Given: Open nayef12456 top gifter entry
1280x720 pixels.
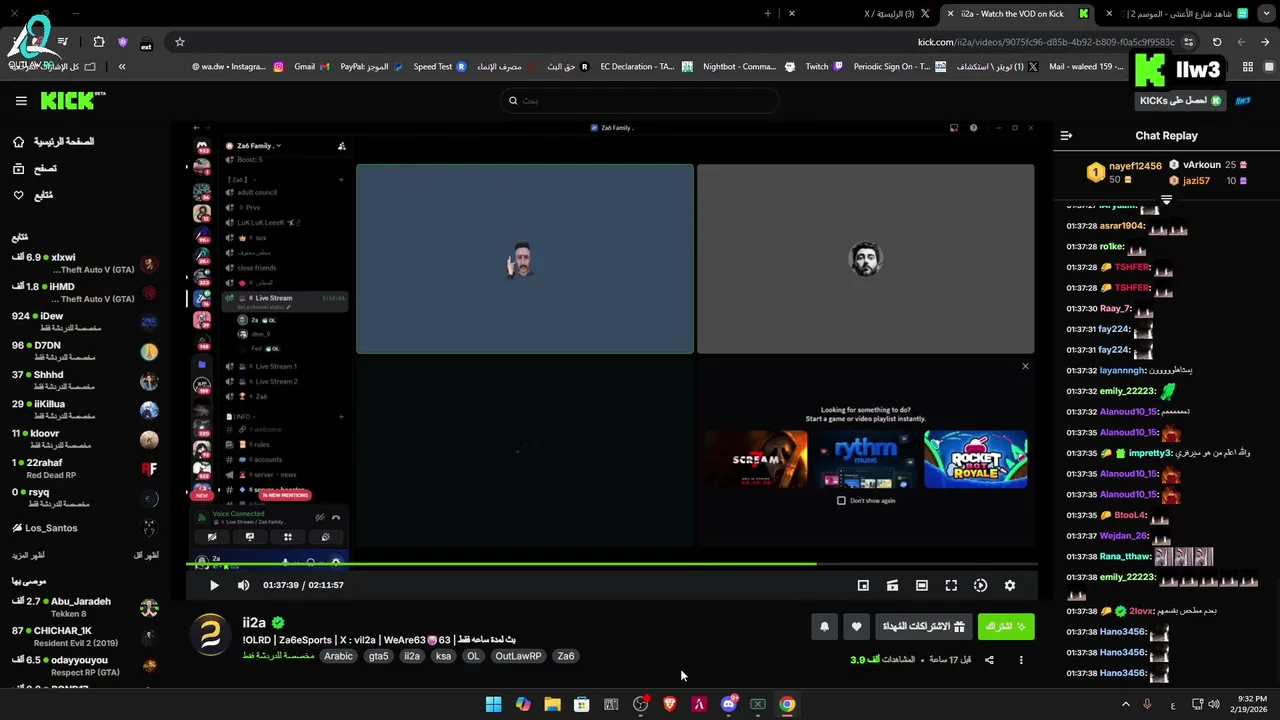Looking at the screenshot, I should (1124, 172).
